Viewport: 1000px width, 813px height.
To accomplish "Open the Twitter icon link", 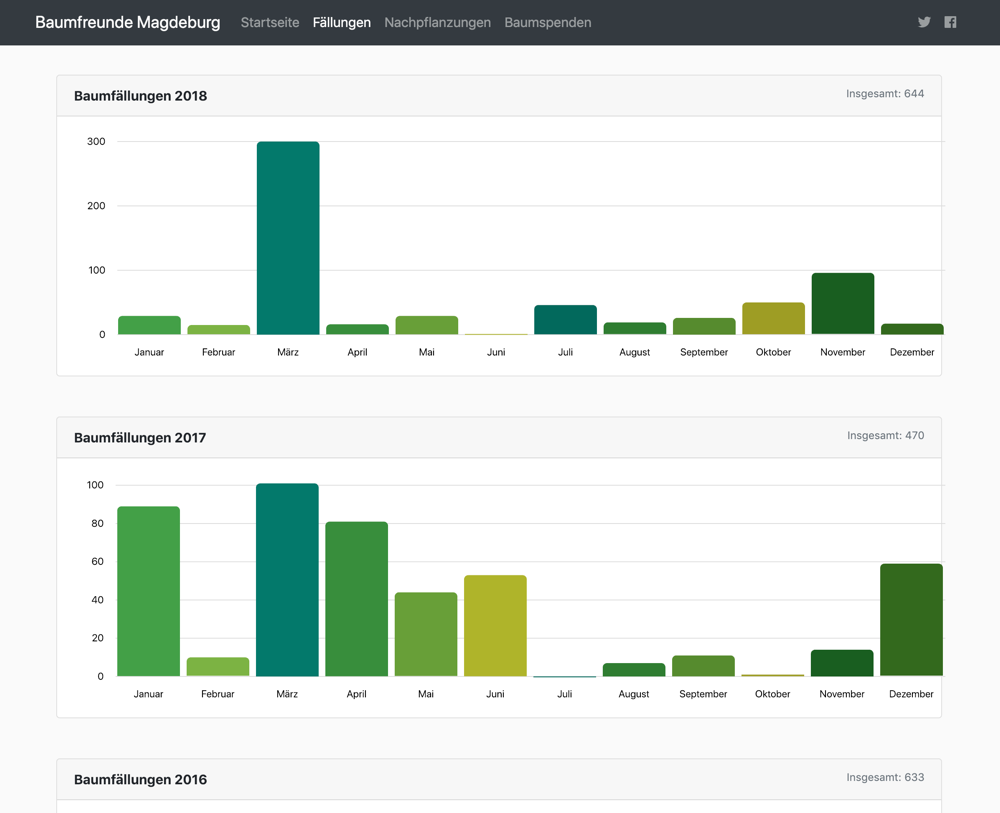I will coord(924,22).
